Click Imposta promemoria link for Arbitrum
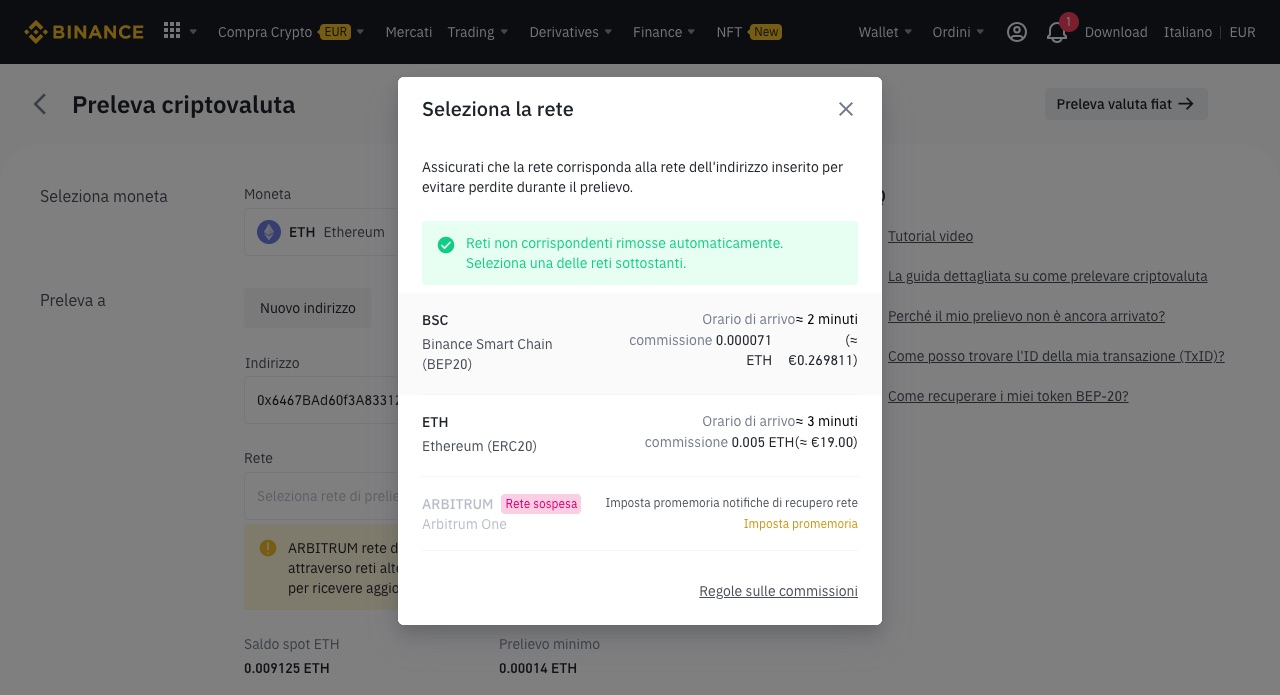The height and width of the screenshot is (695, 1280). tap(800, 524)
